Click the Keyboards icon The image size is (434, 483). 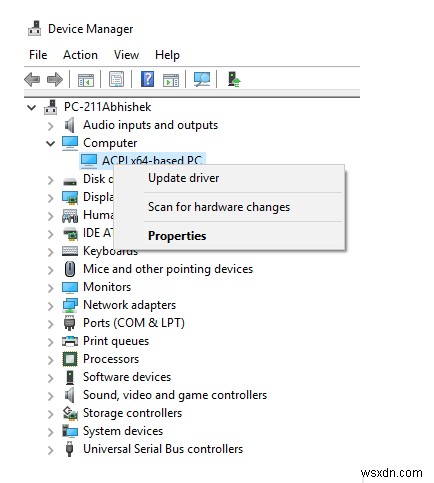(70, 251)
